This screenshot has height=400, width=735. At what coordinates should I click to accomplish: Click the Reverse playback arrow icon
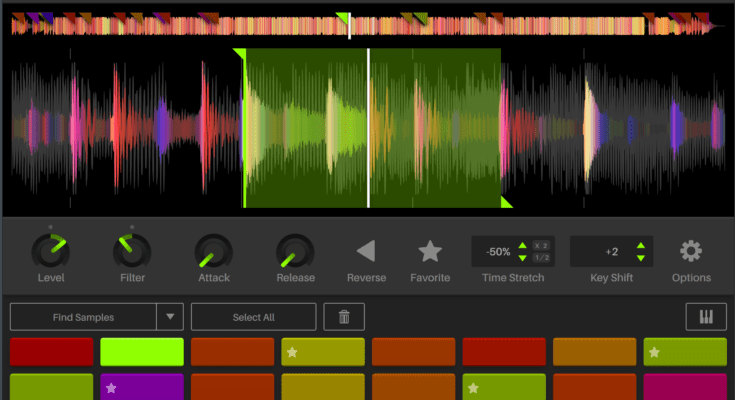365,251
